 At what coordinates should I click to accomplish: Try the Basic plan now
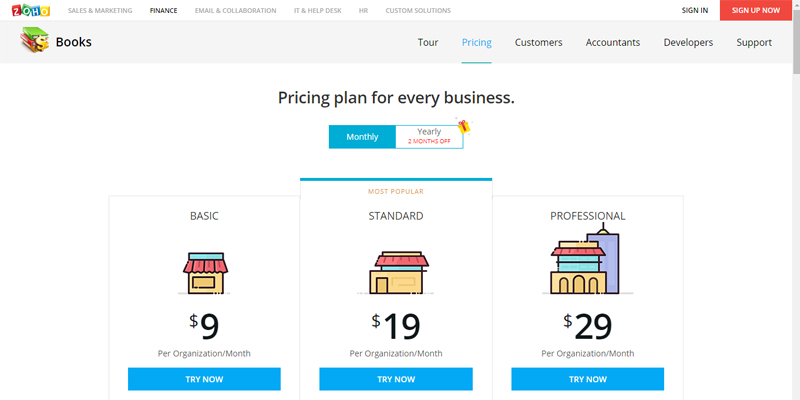click(204, 379)
